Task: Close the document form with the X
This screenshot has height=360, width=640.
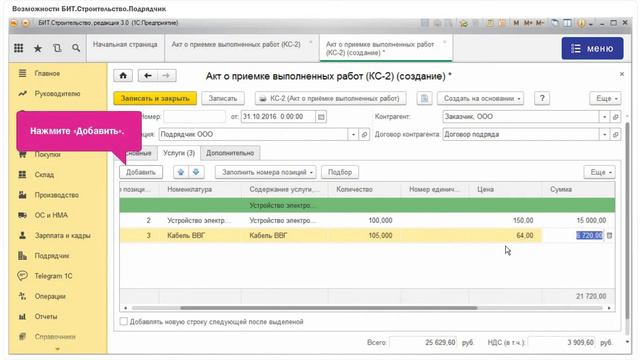Action: [x=622, y=74]
